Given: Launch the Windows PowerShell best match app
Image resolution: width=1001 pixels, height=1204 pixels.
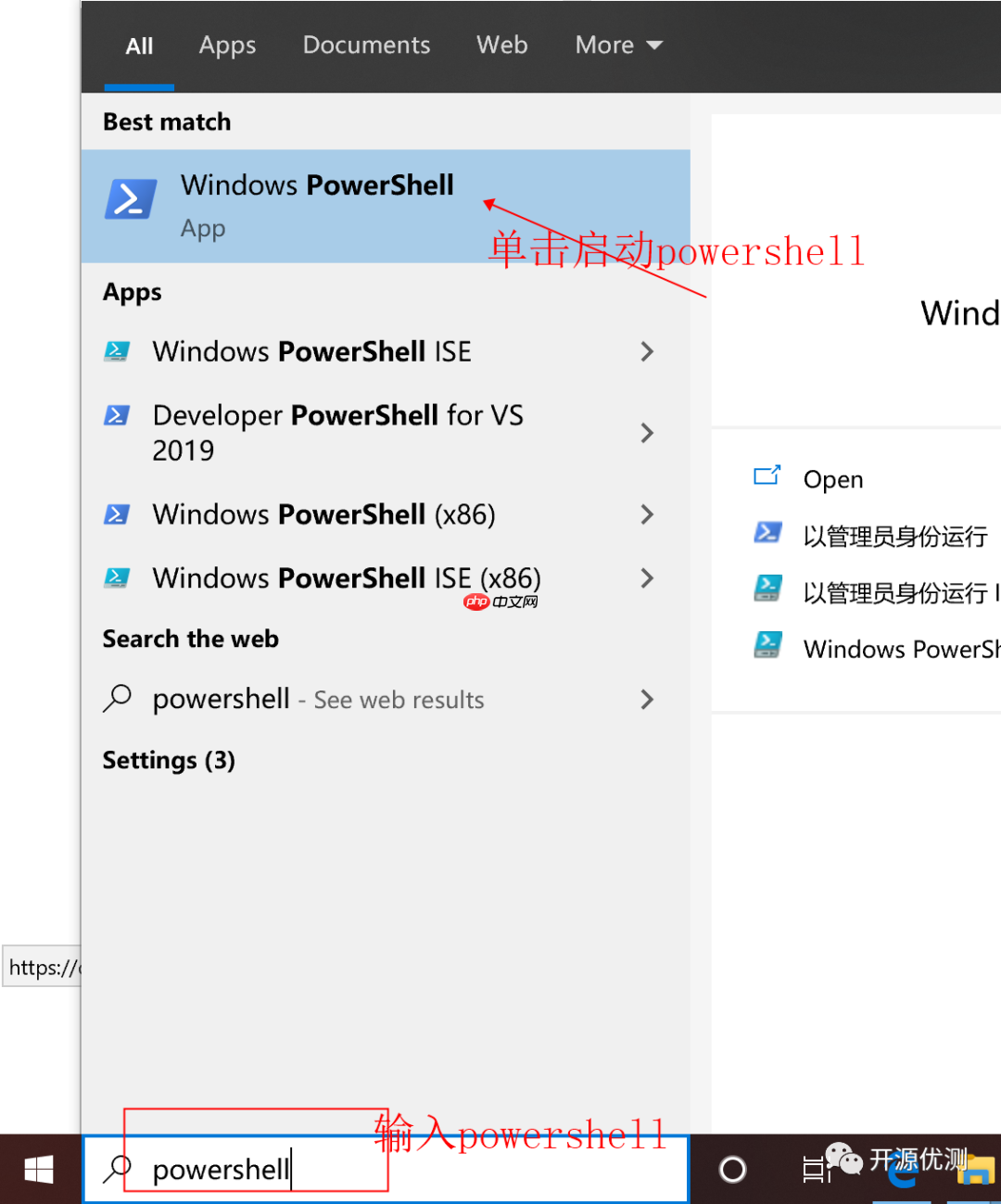Looking at the screenshot, I should click(x=315, y=202).
